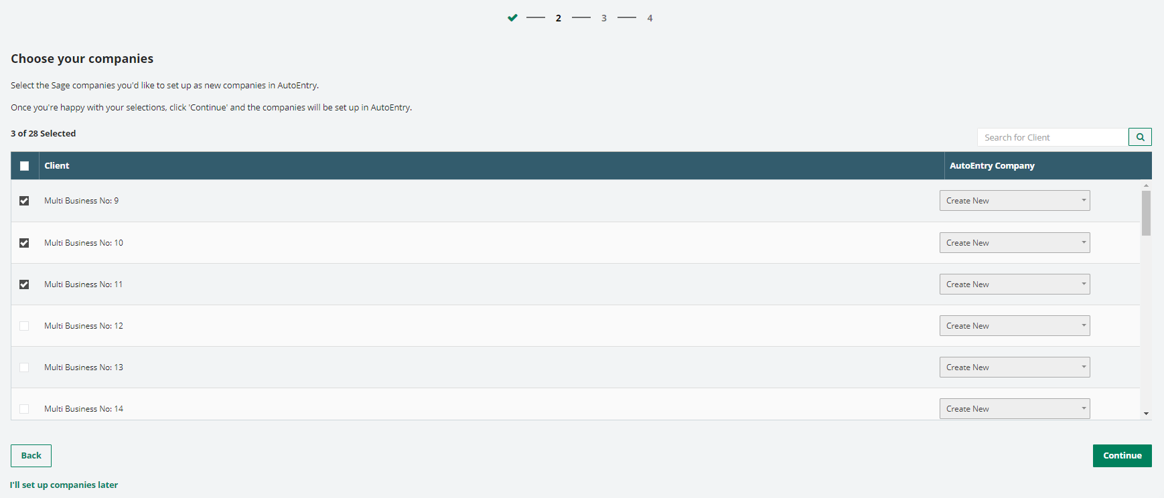Viewport: 1164px width, 498px height.
Task: Jump to step 4 in wizard
Action: click(650, 18)
